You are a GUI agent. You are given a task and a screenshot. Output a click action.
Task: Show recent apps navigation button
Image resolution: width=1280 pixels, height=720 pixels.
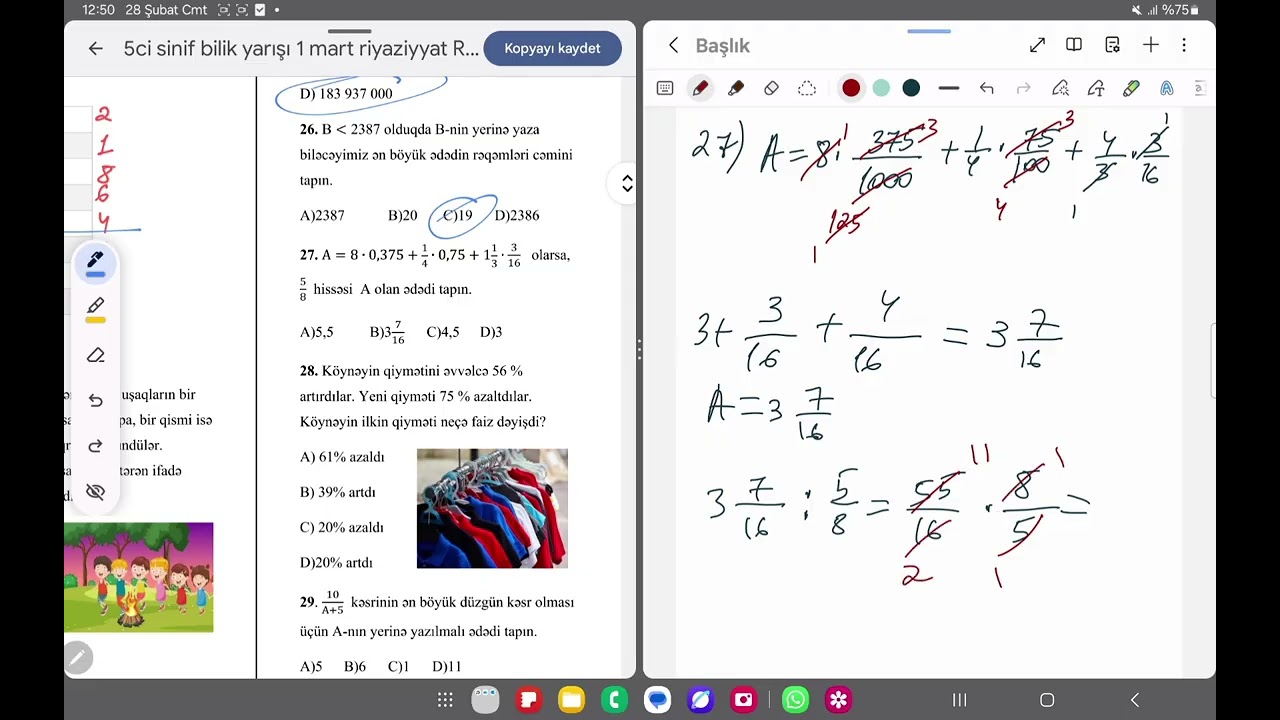[959, 700]
